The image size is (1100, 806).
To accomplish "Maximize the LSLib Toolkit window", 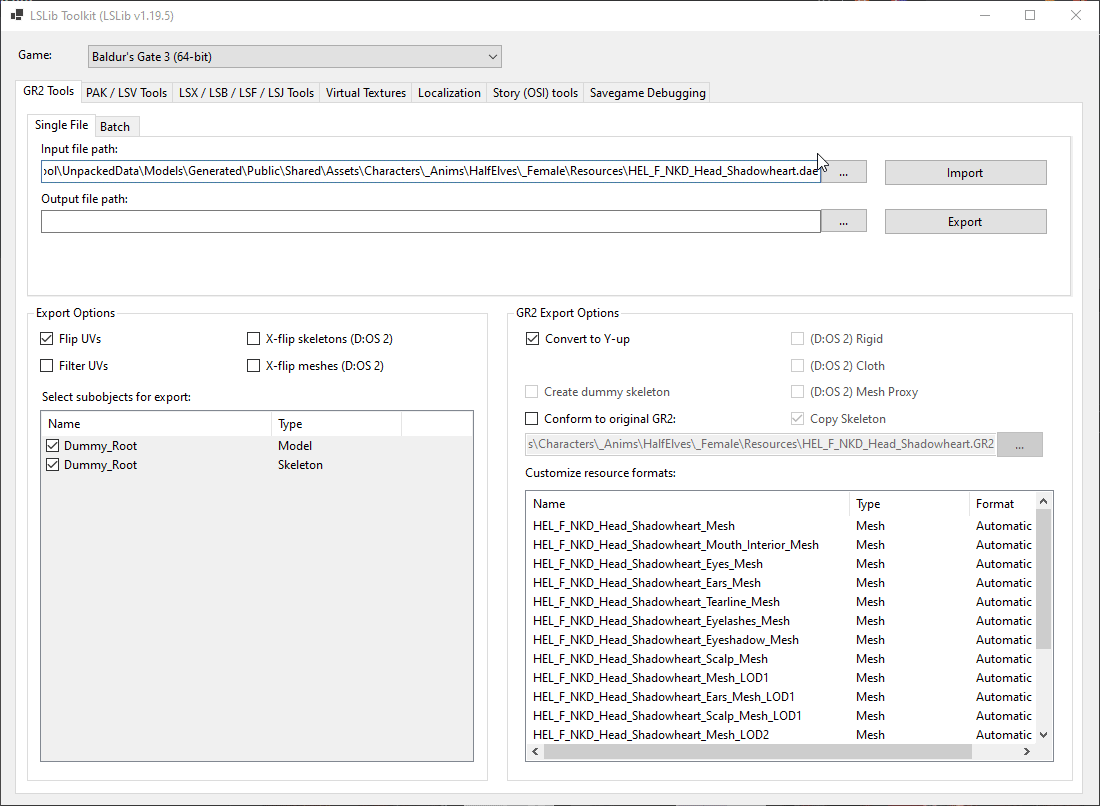I will pyautogui.click(x=1030, y=15).
